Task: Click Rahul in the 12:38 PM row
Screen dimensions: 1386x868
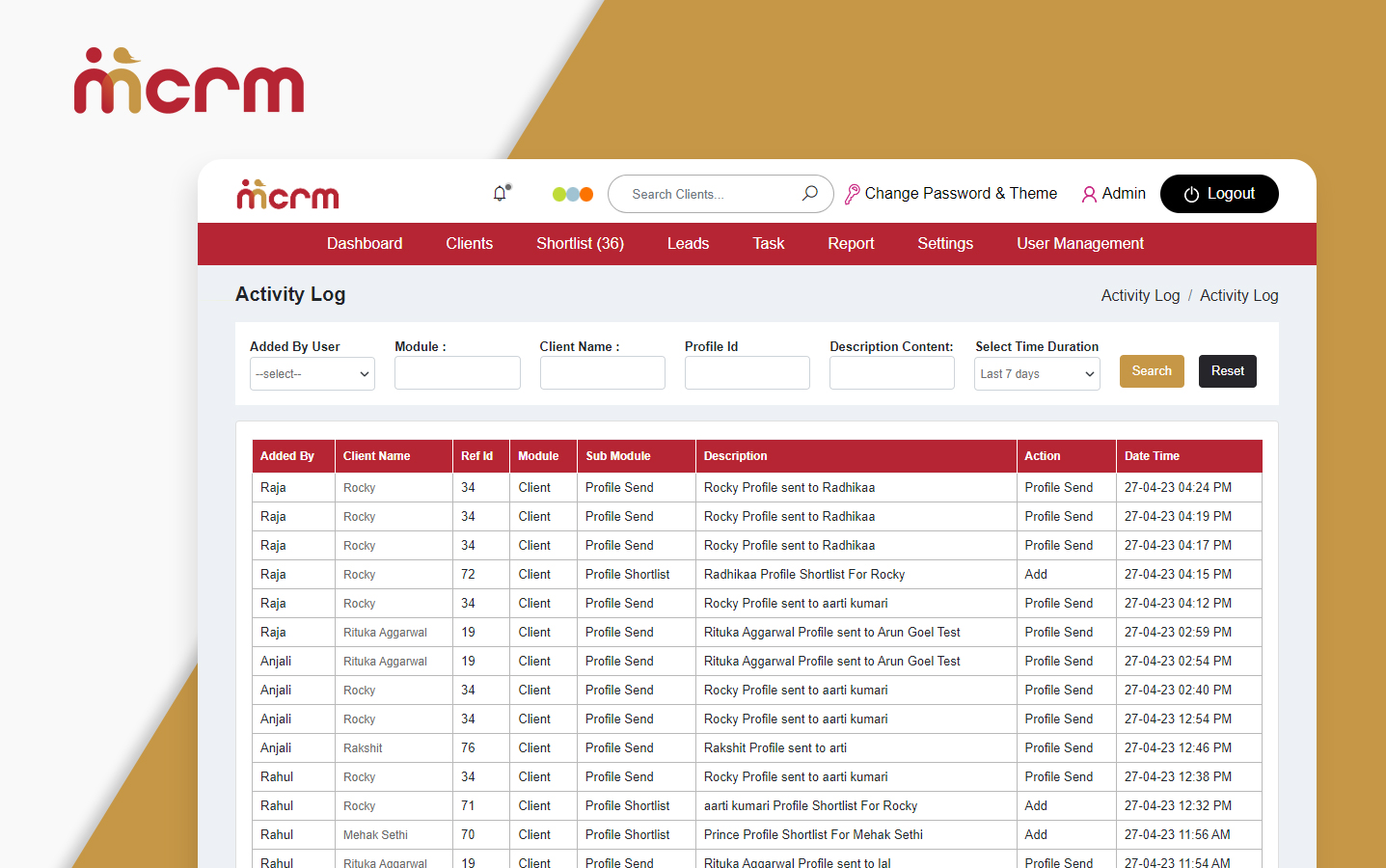Action: pyautogui.click(x=277, y=776)
